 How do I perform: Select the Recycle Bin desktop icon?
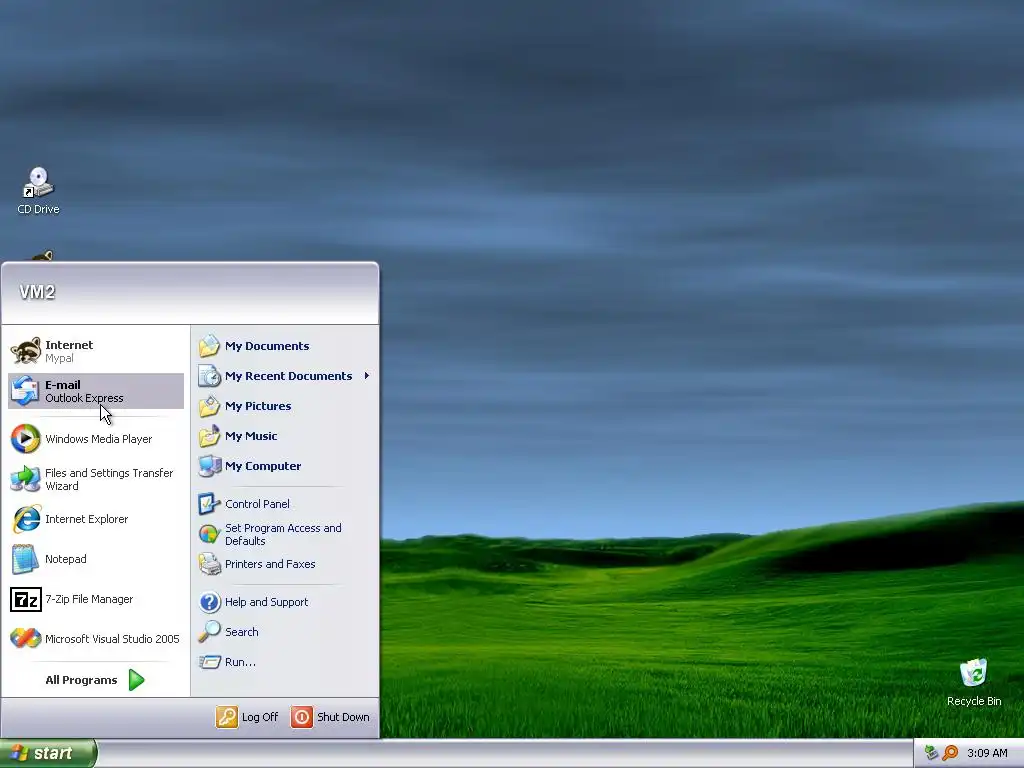point(974,682)
